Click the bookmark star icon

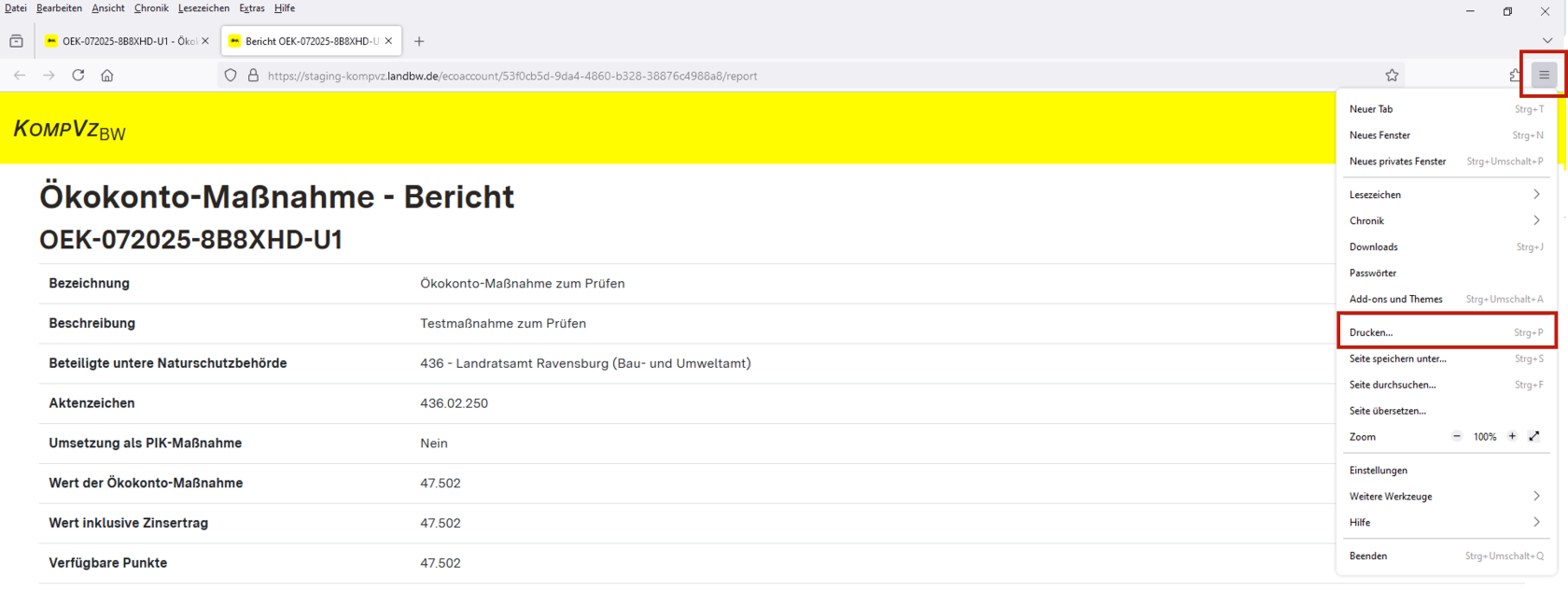click(x=1392, y=76)
